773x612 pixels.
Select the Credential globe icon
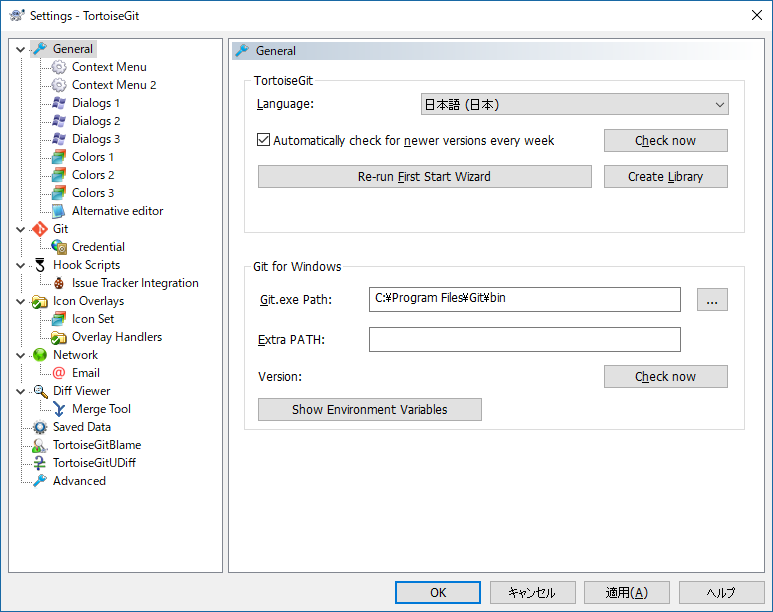(59, 247)
